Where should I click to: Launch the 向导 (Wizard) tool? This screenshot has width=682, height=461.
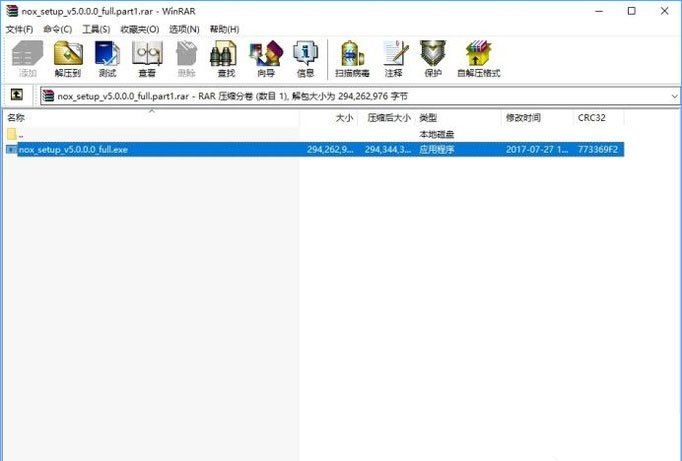click(266, 59)
